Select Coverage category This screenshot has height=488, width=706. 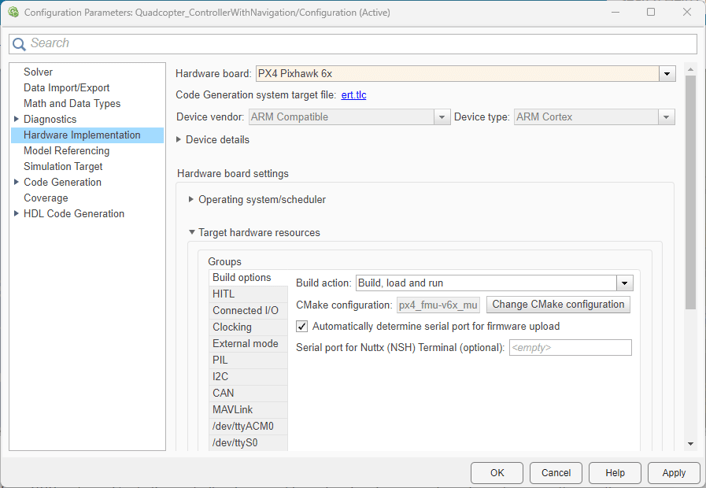[46, 198]
